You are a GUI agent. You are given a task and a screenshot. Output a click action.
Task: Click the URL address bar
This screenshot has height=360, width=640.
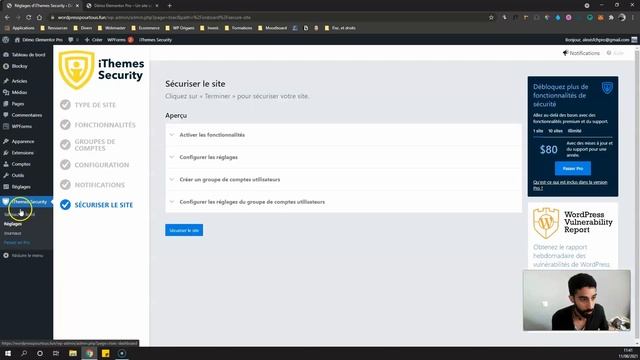(x=269, y=18)
